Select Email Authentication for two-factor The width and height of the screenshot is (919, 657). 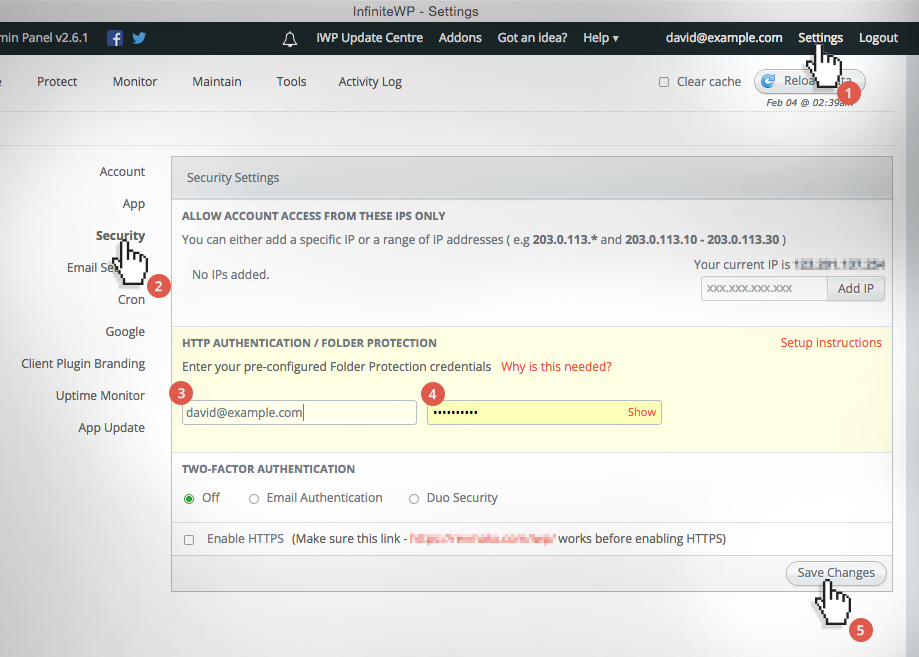(254, 498)
